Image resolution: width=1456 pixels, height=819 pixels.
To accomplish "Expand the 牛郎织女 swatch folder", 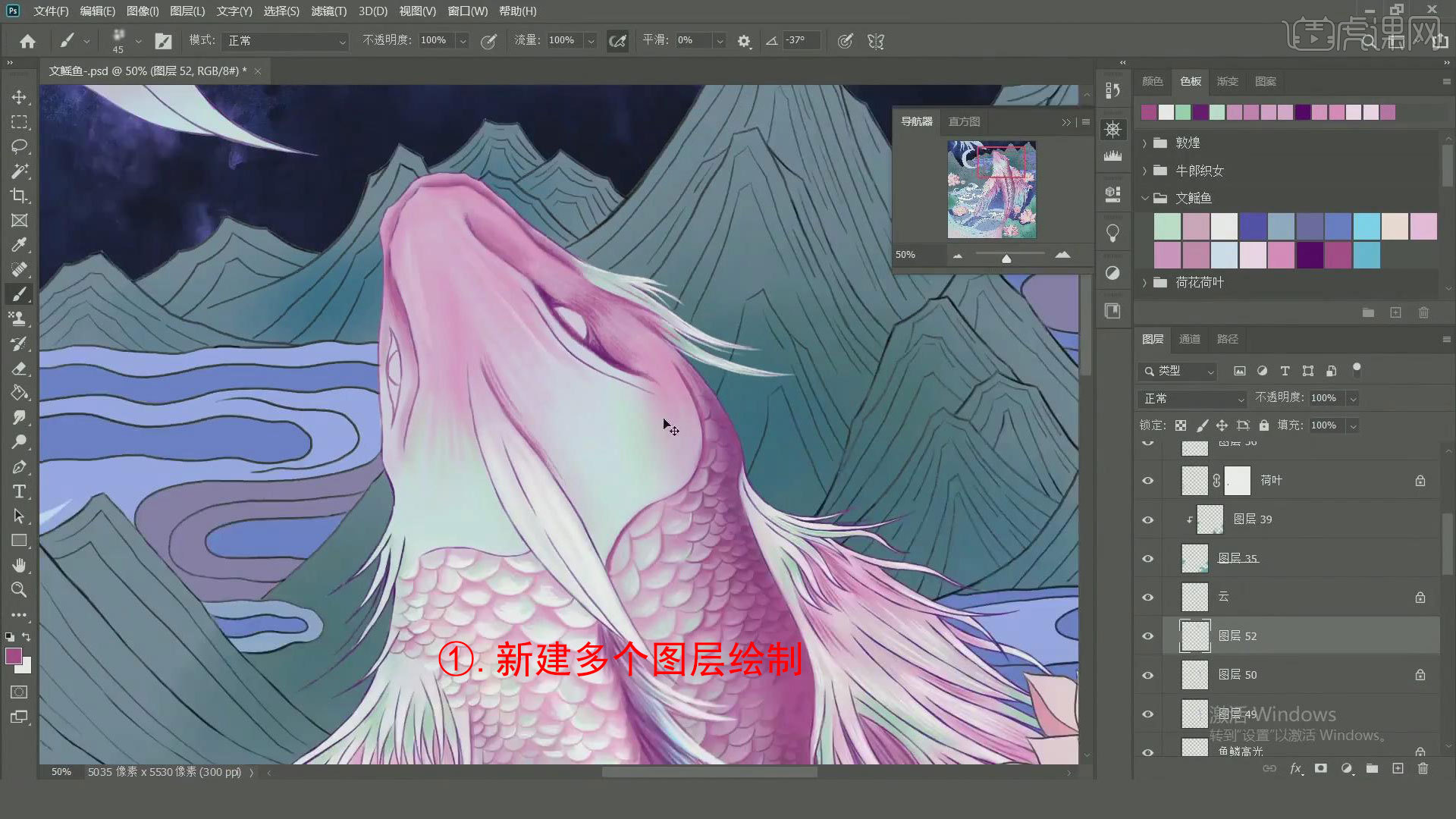I will [1144, 171].
